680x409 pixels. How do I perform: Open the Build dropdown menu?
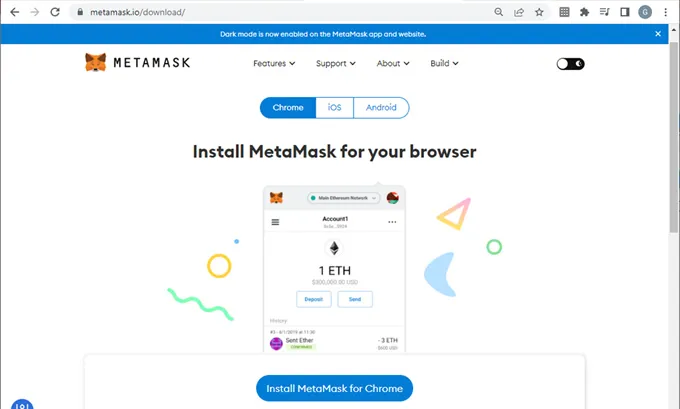444,63
